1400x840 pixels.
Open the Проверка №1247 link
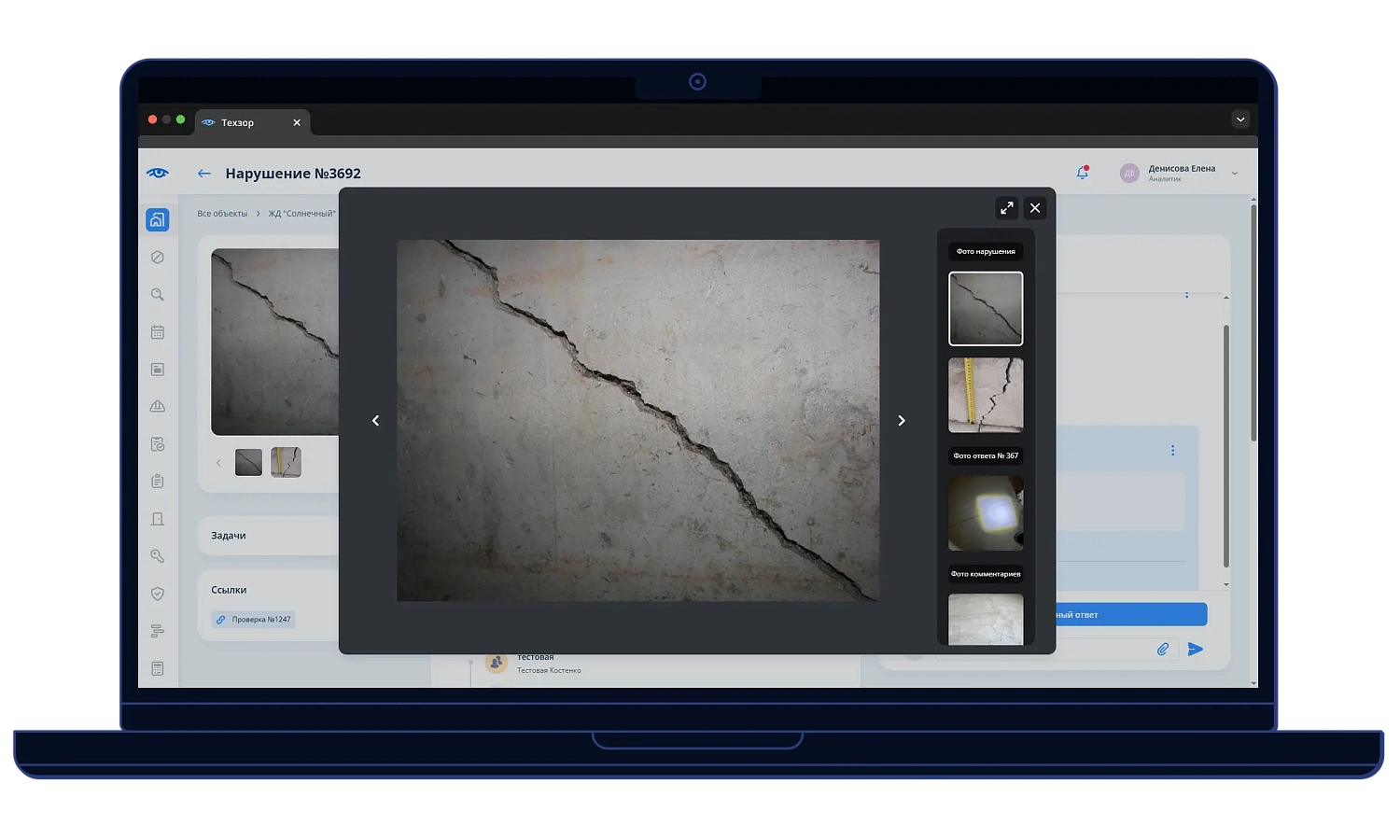[254, 620]
